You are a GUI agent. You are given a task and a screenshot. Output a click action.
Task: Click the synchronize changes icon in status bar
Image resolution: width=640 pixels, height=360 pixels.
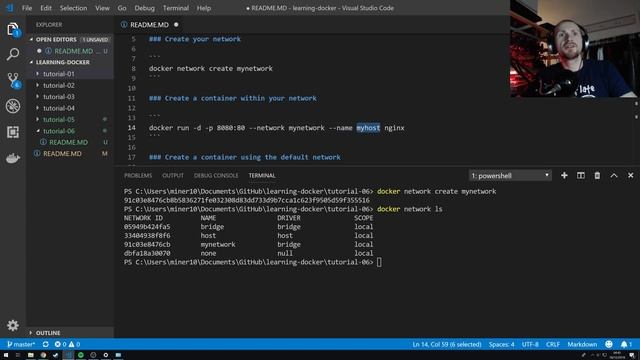(45, 344)
